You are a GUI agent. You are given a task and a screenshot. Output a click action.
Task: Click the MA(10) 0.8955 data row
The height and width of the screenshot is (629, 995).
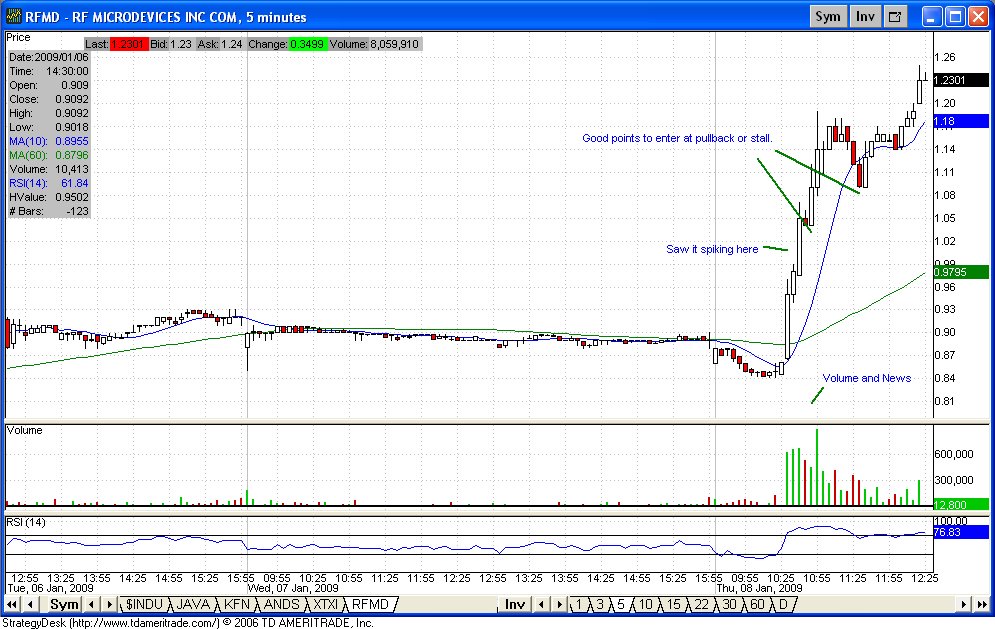49,141
